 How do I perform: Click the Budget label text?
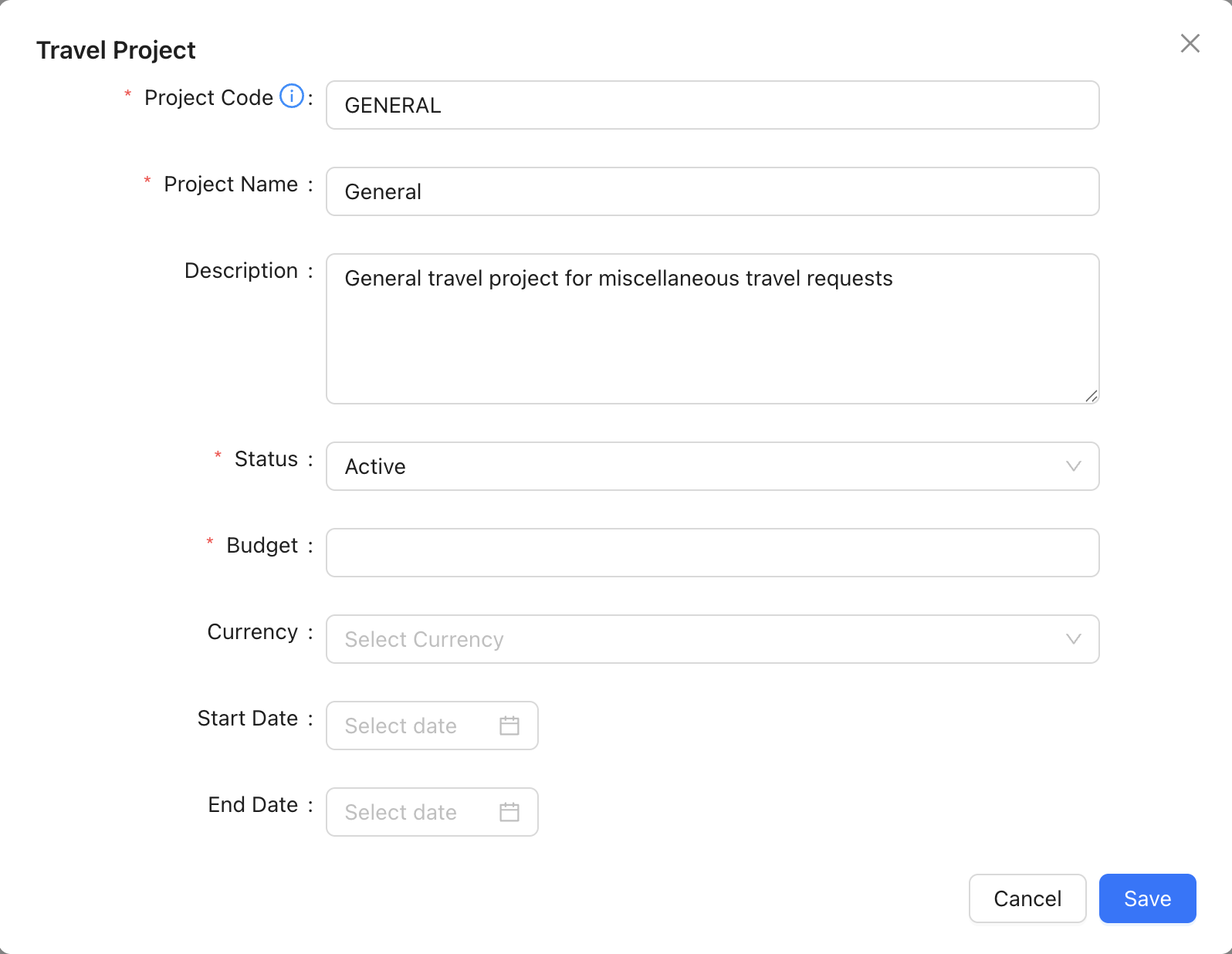coord(262,546)
